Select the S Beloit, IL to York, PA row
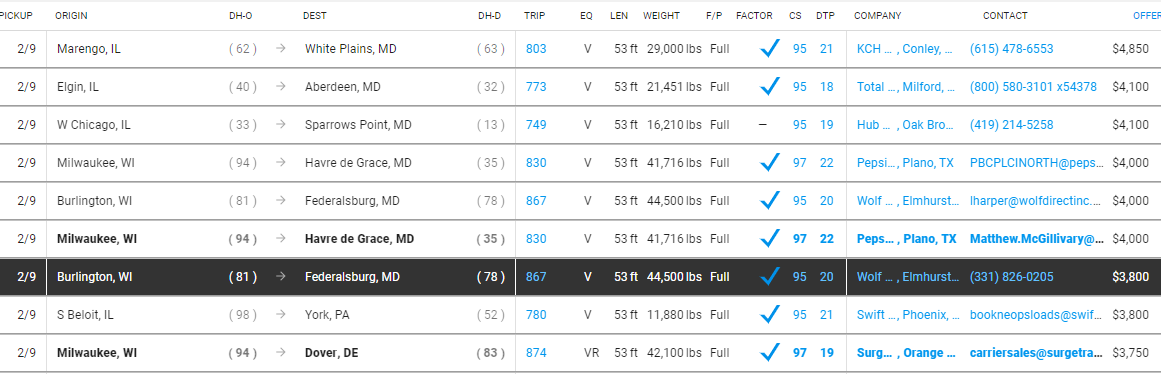 580,315
